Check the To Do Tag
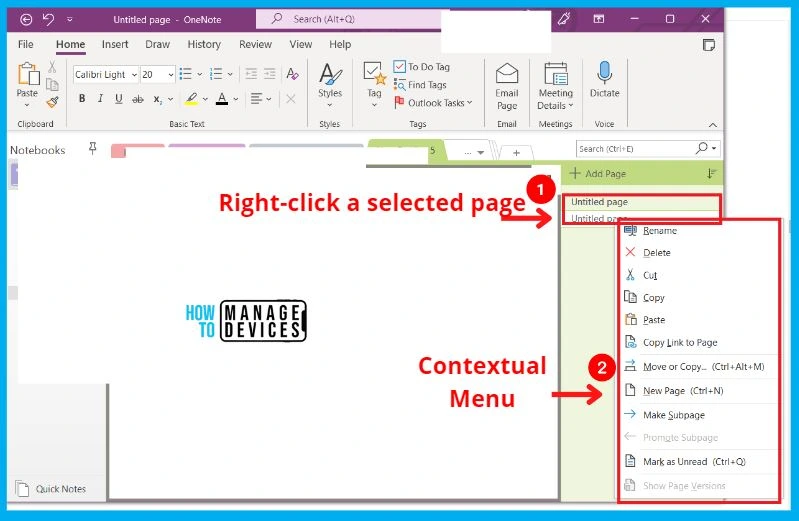 coord(422,67)
